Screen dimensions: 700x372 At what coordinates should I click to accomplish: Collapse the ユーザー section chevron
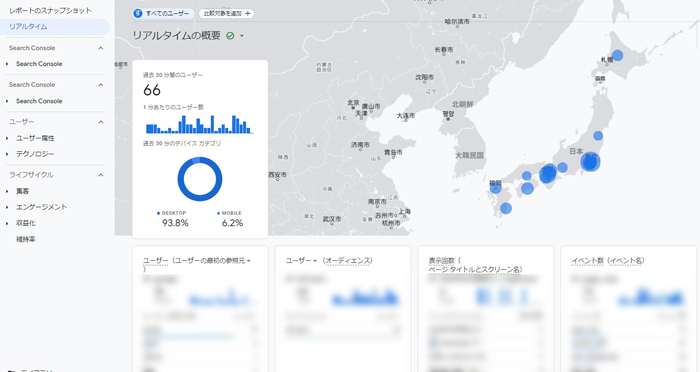101,122
